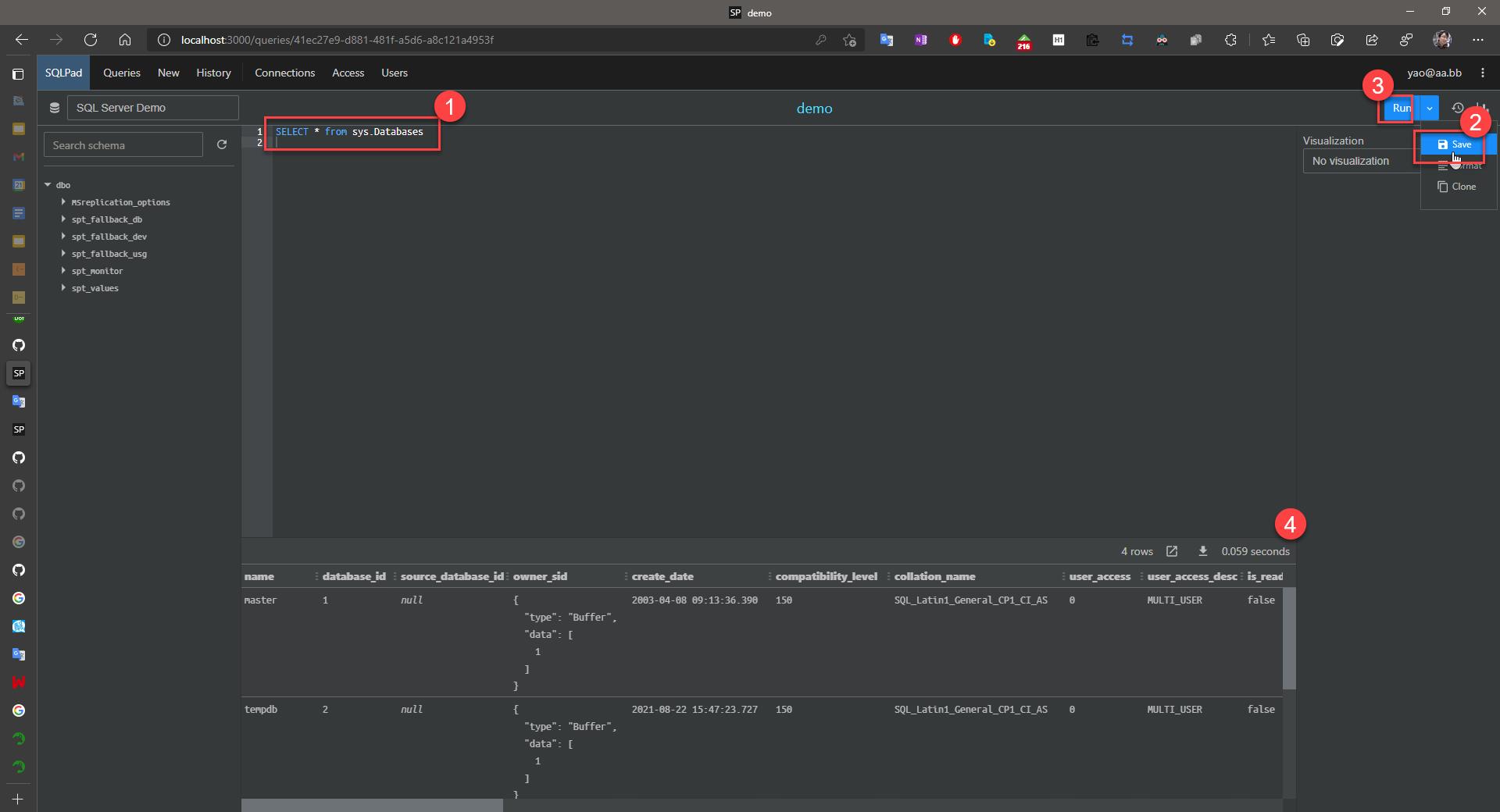Image resolution: width=1500 pixels, height=812 pixels.
Task: Open the new tab plus icon in sidebar
Action: click(x=18, y=799)
